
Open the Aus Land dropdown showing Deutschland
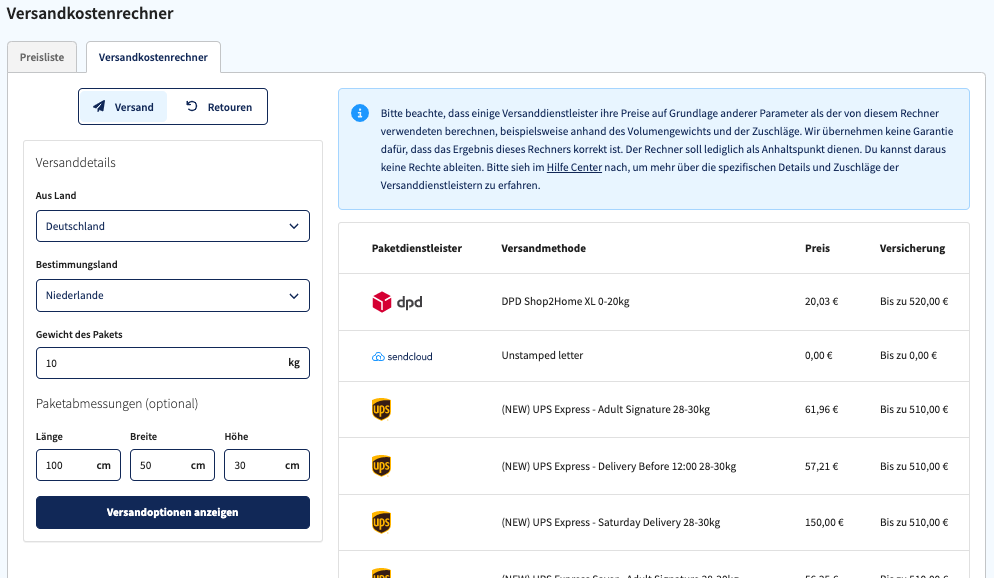click(x=172, y=226)
